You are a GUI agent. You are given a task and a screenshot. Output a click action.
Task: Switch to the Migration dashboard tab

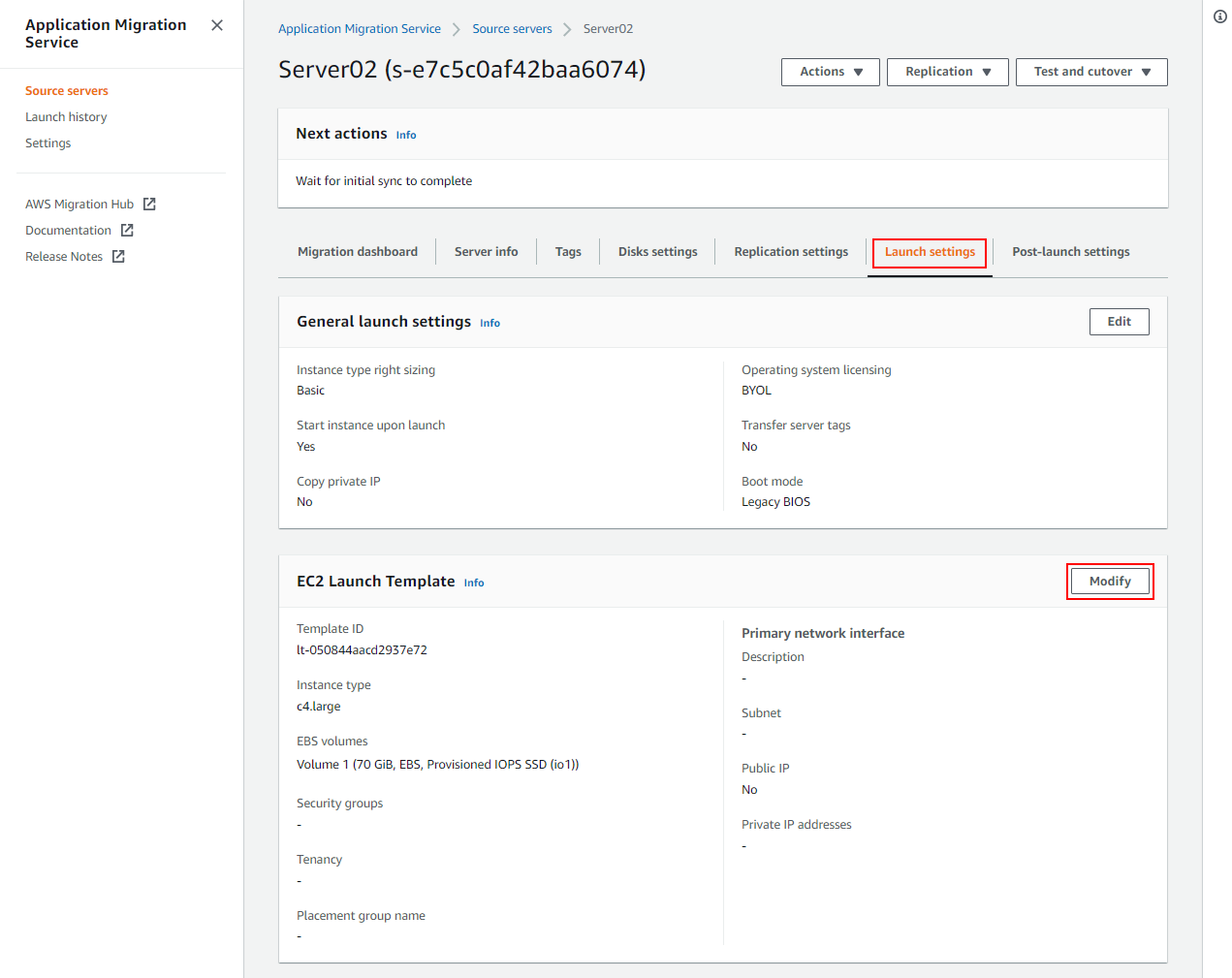point(358,251)
